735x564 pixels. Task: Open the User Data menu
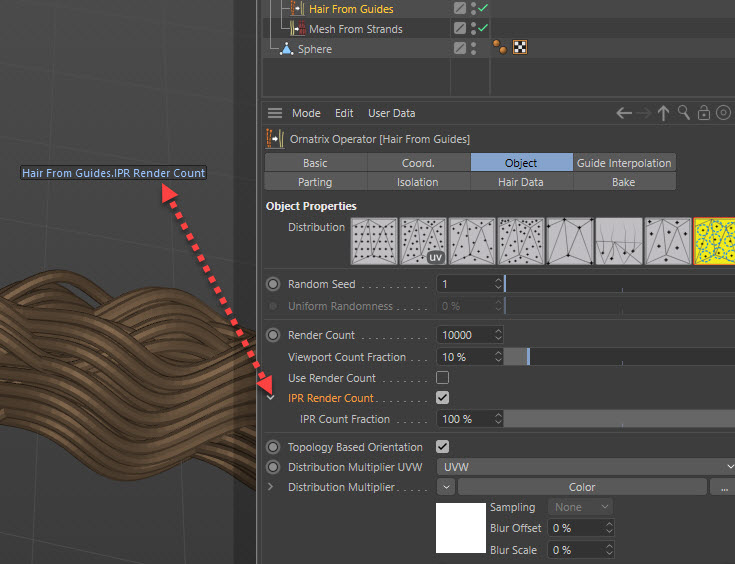pos(391,113)
